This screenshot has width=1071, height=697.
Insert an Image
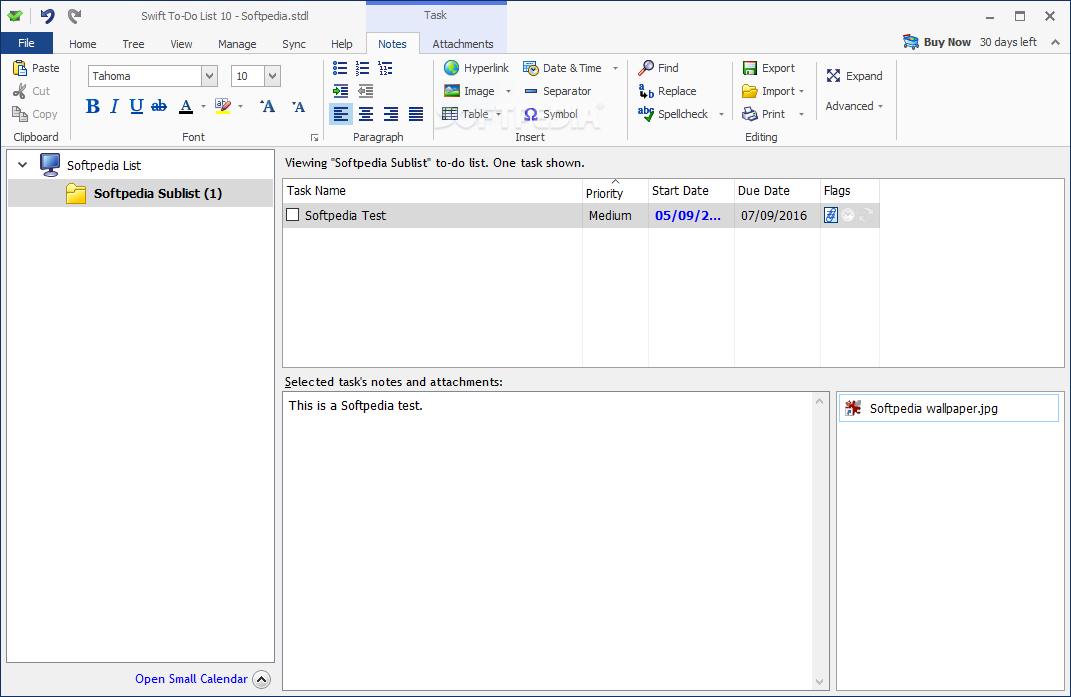[469, 91]
